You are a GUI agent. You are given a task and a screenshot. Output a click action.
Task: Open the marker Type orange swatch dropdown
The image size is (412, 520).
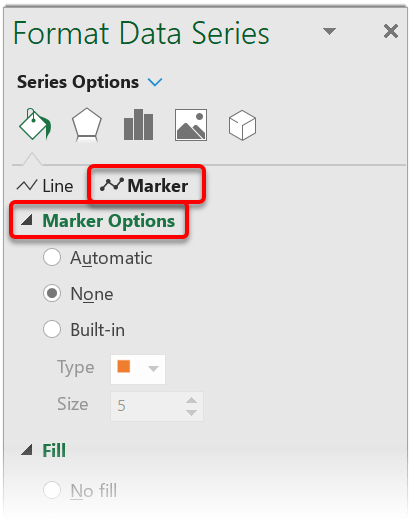coord(138,369)
